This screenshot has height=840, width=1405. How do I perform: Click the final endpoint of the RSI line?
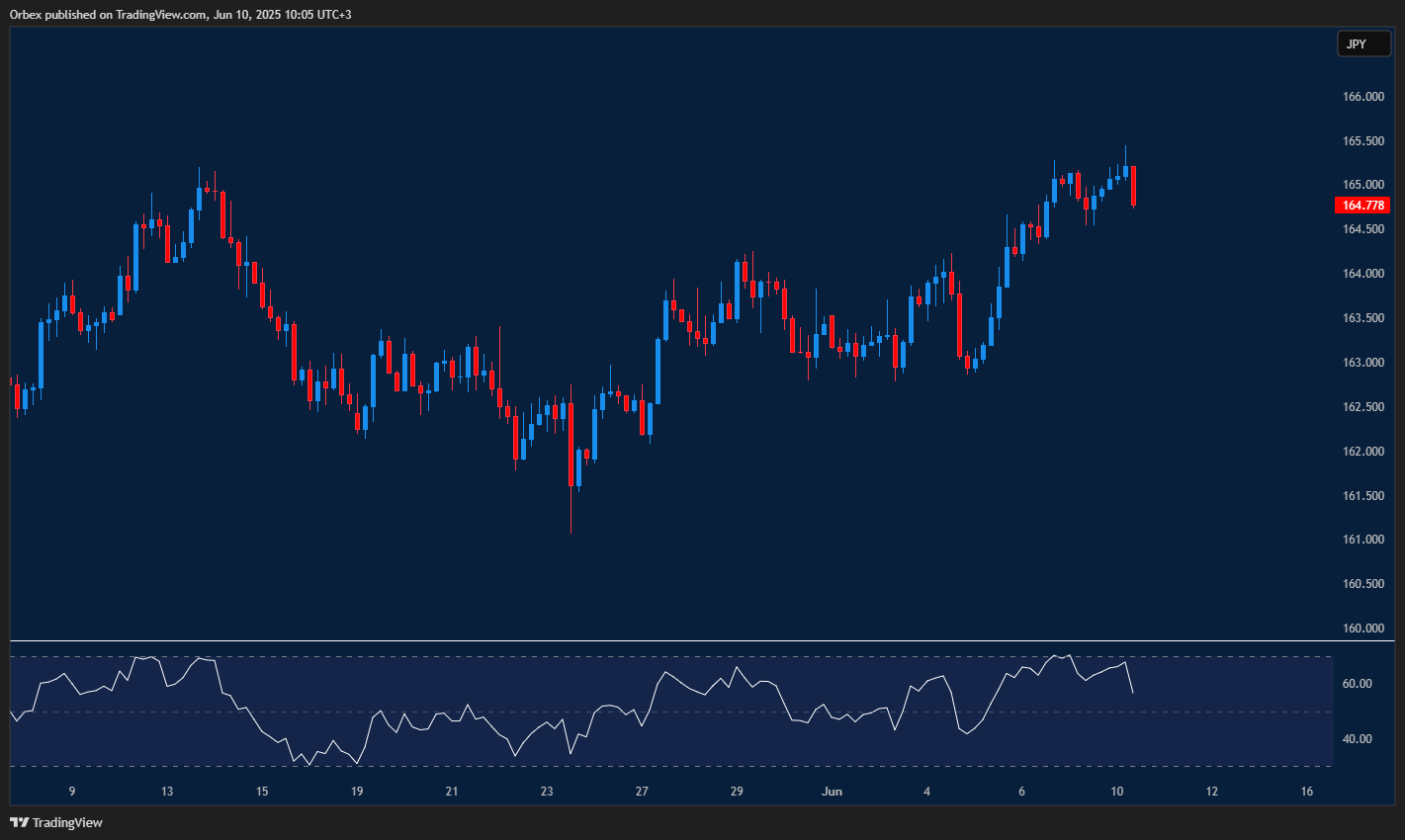1132,692
